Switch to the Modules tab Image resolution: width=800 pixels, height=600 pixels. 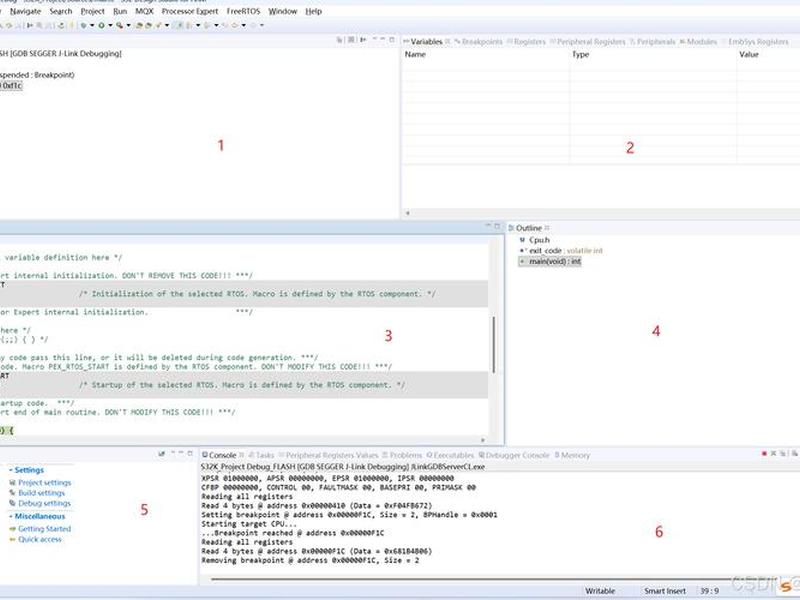coord(698,41)
